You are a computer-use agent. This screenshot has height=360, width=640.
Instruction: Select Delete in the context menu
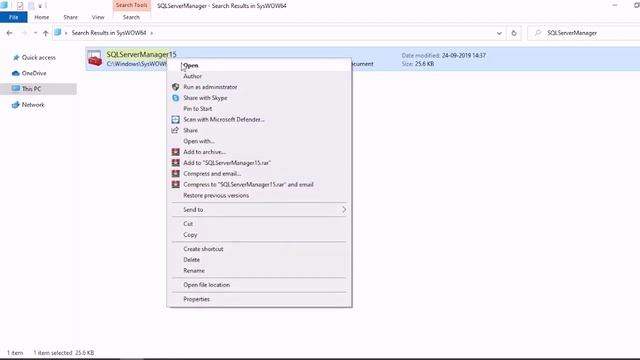(x=259, y=260)
